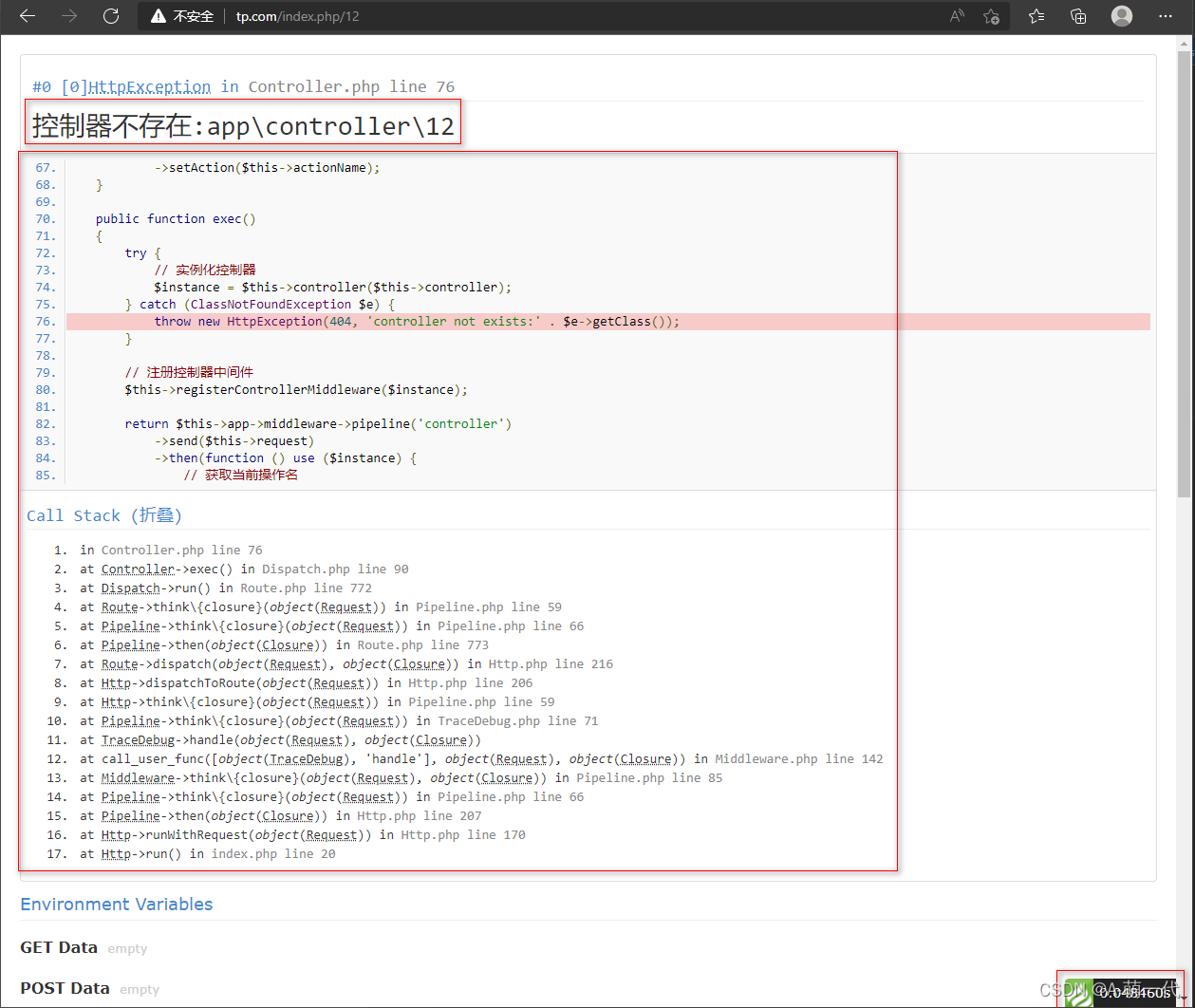Click the address bar URL tp.com/index.php/12
Image resolution: width=1195 pixels, height=1008 pixels.
tap(297, 16)
